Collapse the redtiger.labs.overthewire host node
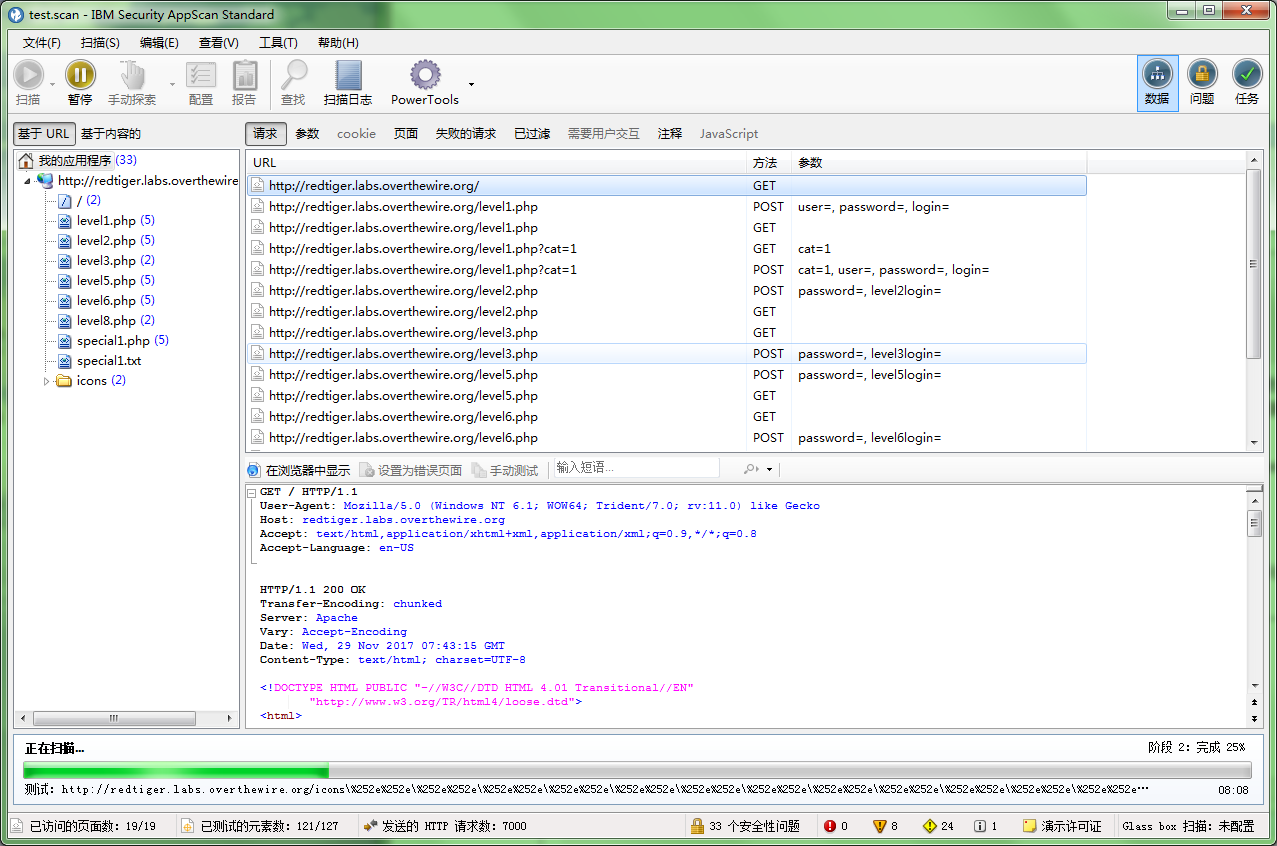Image resolution: width=1277 pixels, height=846 pixels. click(28, 181)
